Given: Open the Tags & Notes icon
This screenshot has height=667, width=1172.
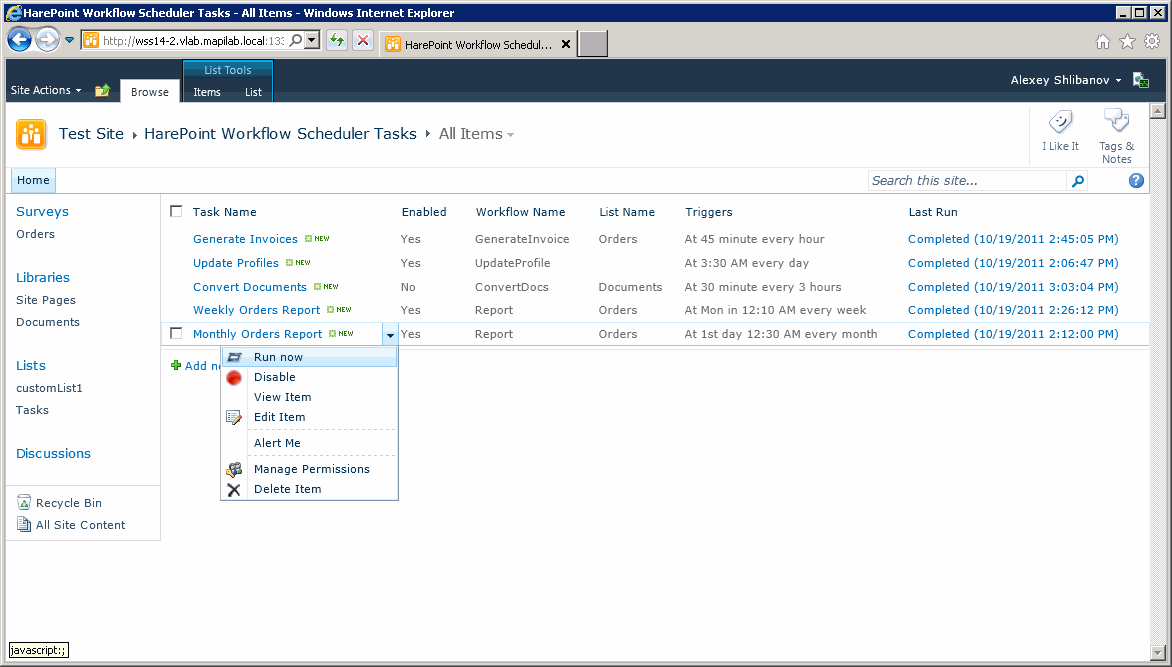Looking at the screenshot, I should pos(1116,121).
